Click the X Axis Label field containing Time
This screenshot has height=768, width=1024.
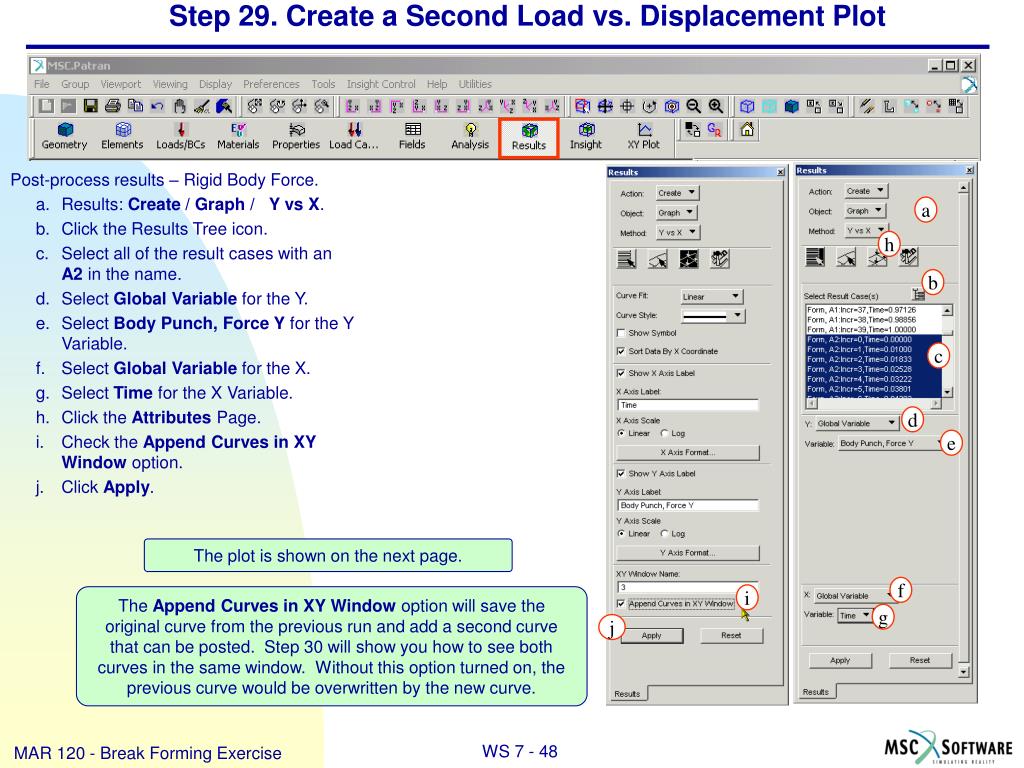pyautogui.click(x=688, y=406)
